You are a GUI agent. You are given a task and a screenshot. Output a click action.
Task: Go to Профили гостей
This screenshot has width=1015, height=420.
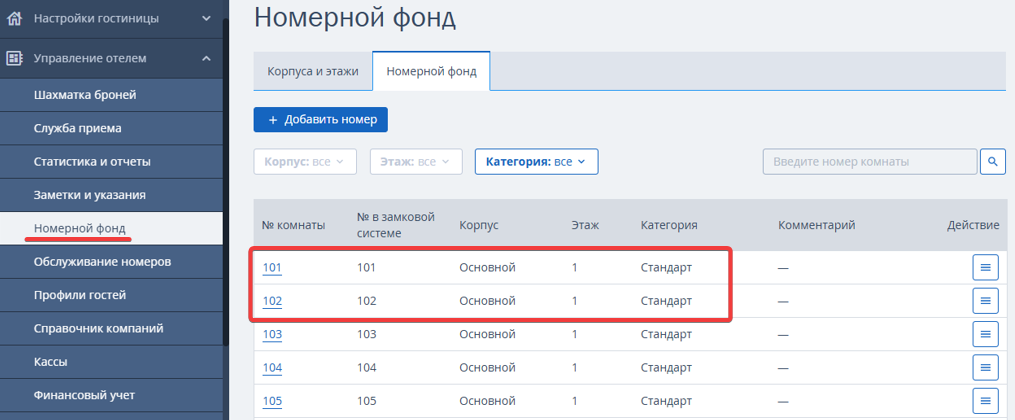point(111,295)
